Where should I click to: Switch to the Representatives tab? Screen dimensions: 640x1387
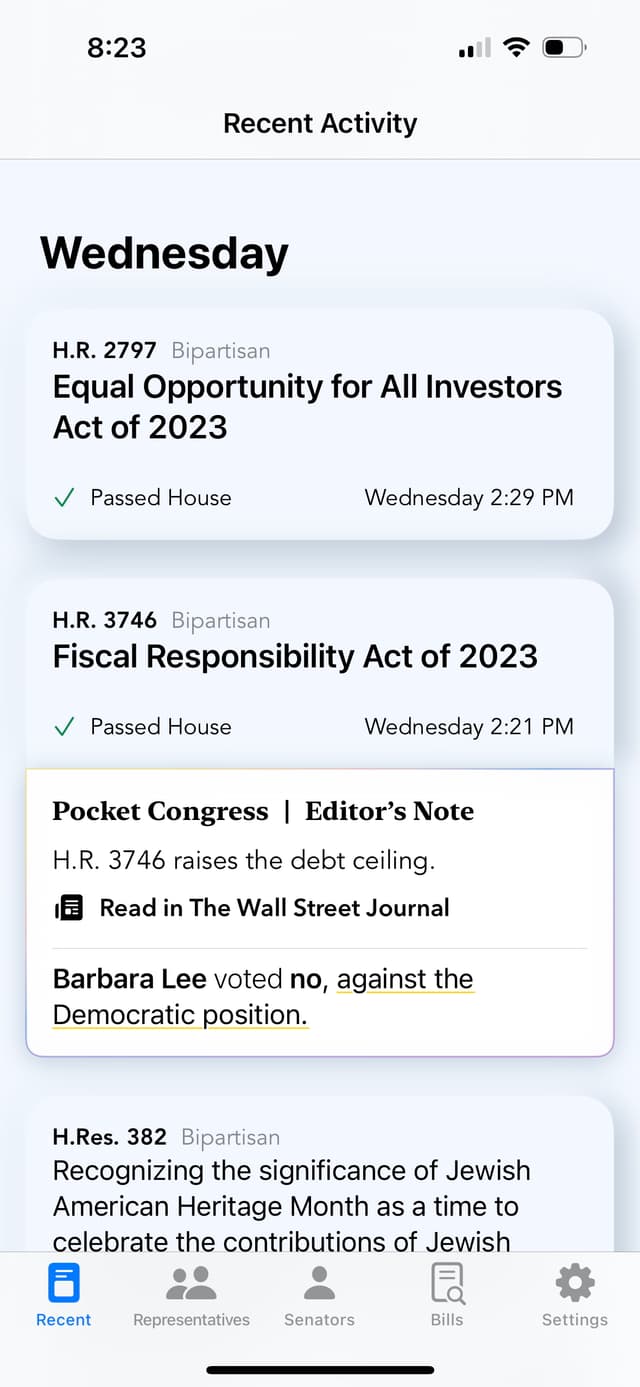point(191,1295)
